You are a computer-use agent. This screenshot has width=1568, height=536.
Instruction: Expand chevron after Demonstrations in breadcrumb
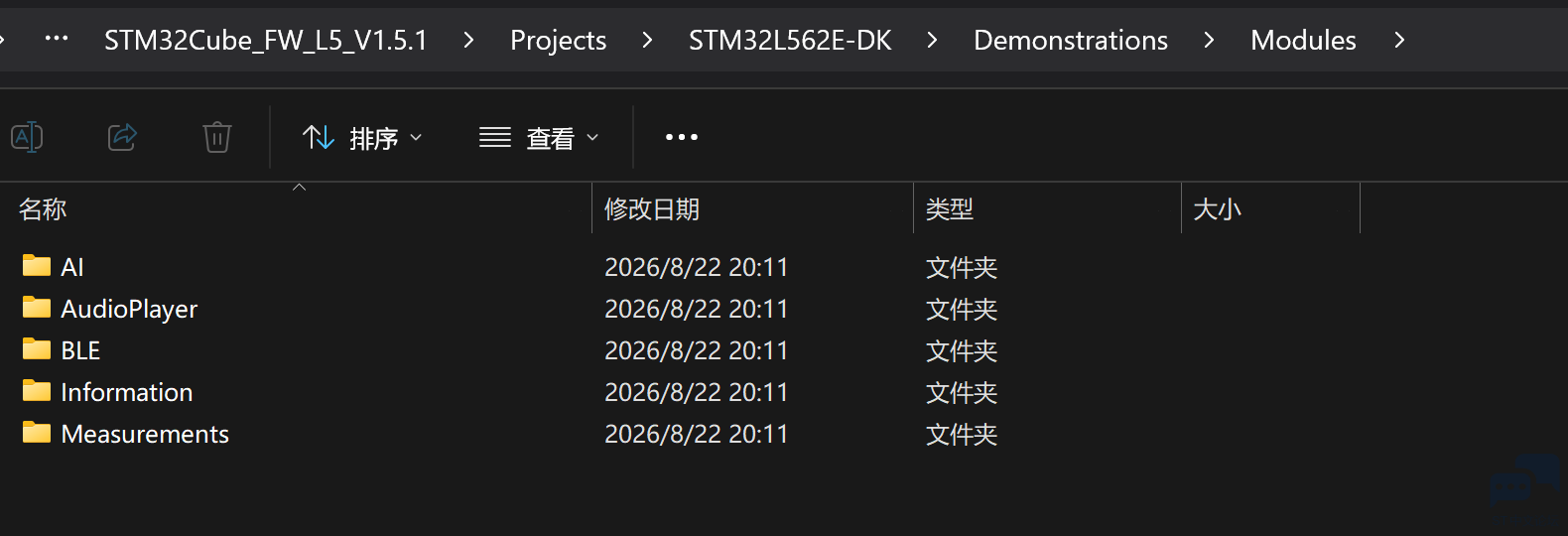1209,40
